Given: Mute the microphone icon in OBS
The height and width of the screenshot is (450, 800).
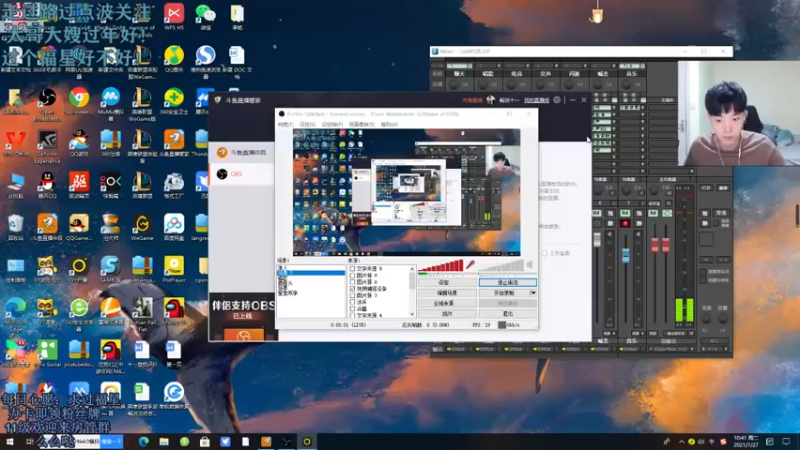Looking at the screenshot, I should click(x=470, y=265).
